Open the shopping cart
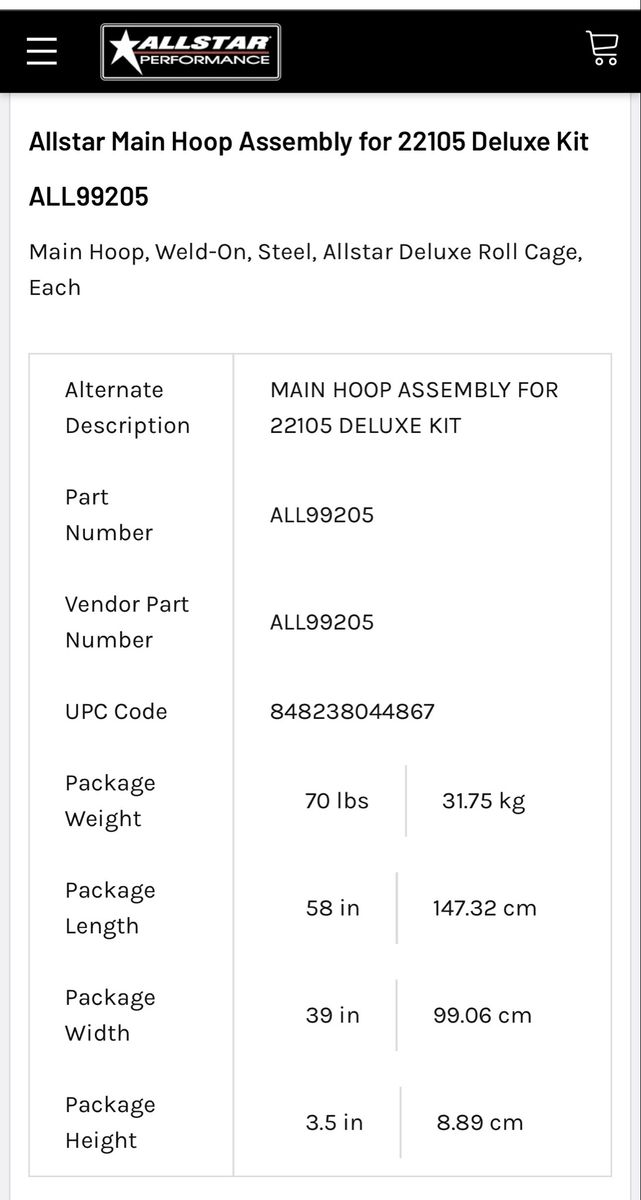Viewport: 641px width, 1200px height. coord(602,48)
